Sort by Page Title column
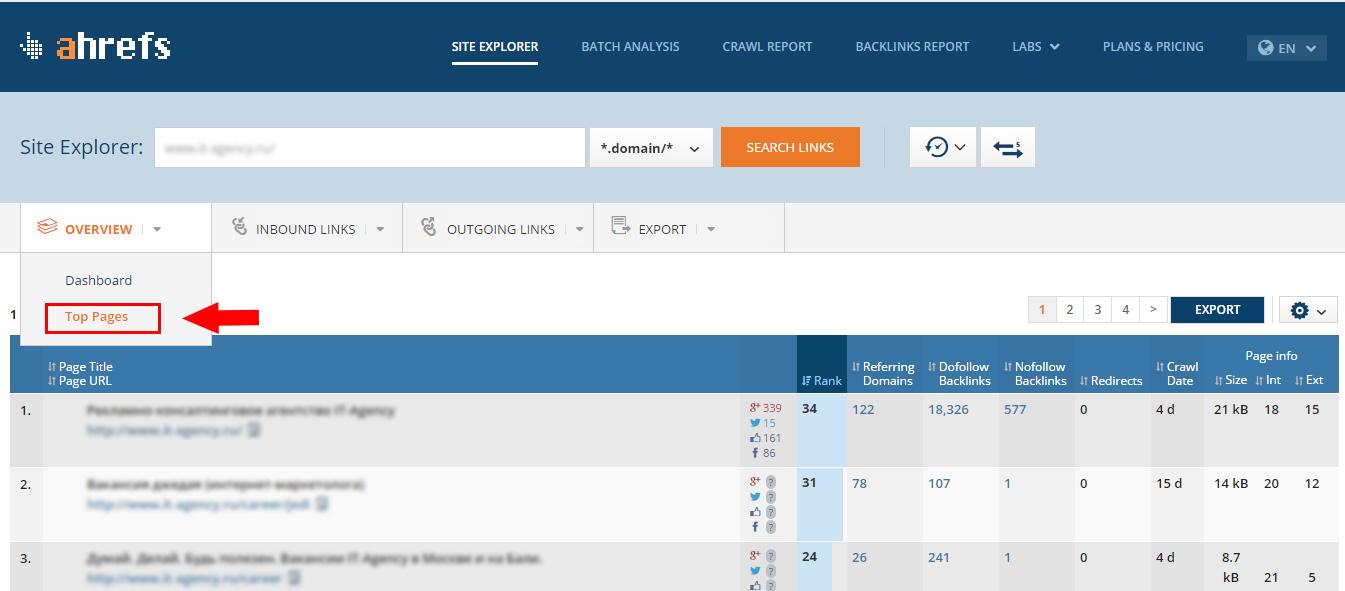The image size is (1345, 591). point(80,367)
